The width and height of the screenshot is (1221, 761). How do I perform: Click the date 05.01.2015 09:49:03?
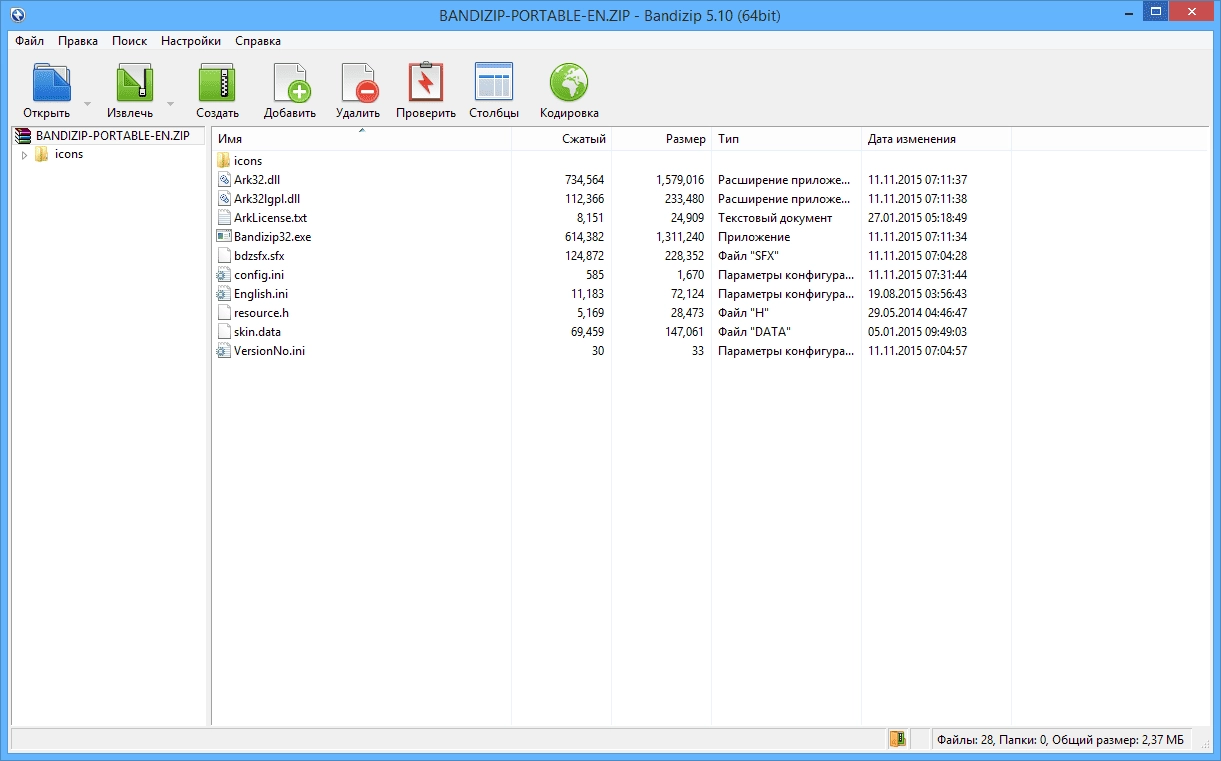917,332
